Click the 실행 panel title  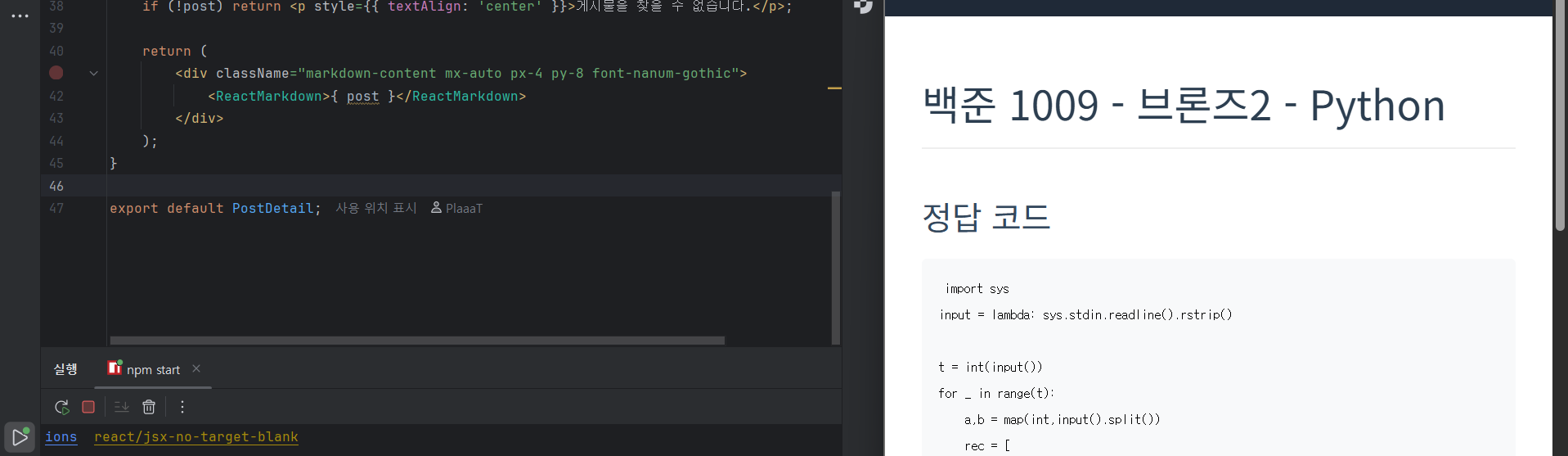65,370
